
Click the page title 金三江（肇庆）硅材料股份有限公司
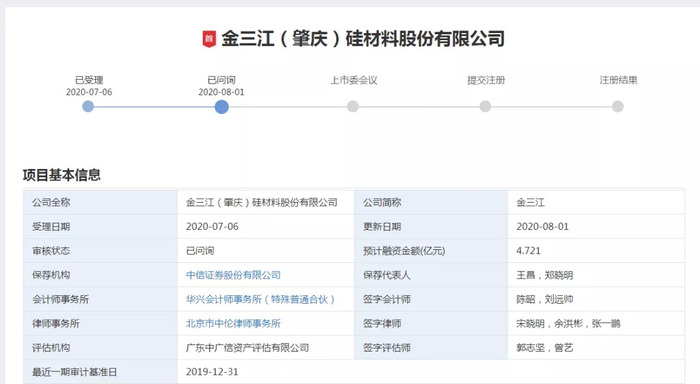click(x=363, y=39)
